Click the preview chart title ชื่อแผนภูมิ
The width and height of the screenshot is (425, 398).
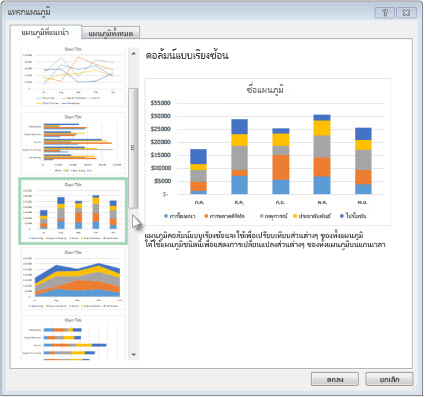click(x=265, y=90)
